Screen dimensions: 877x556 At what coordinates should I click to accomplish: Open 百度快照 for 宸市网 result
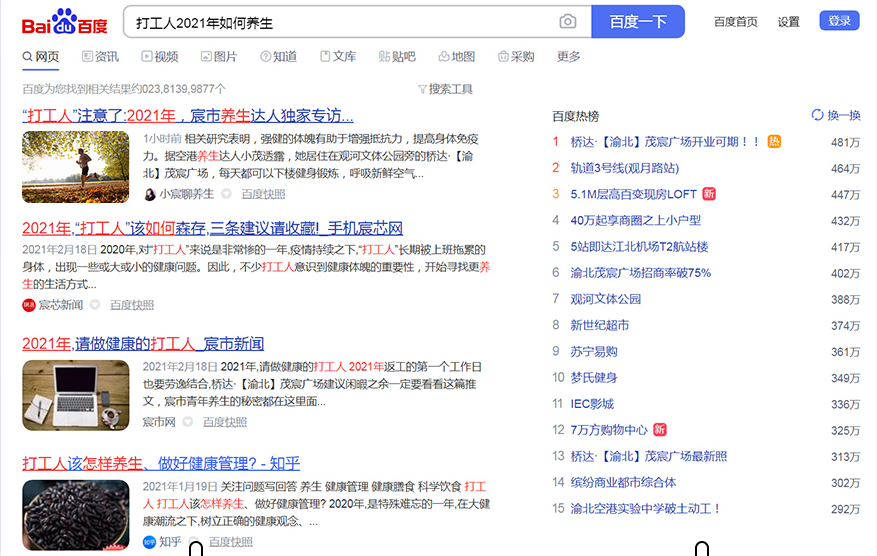tap(224, 422)
